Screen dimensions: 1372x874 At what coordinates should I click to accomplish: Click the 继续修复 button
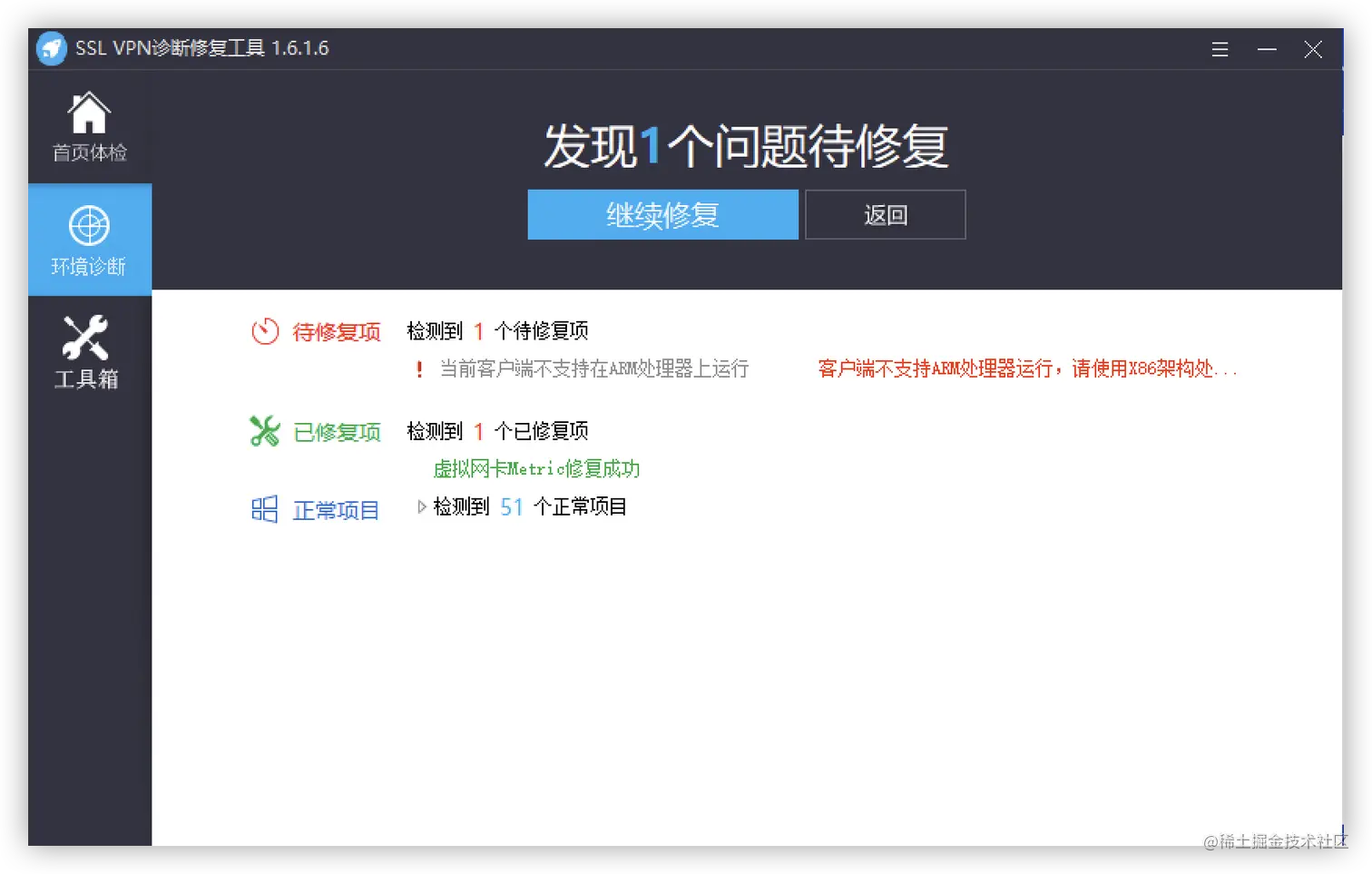pos(662,215)
